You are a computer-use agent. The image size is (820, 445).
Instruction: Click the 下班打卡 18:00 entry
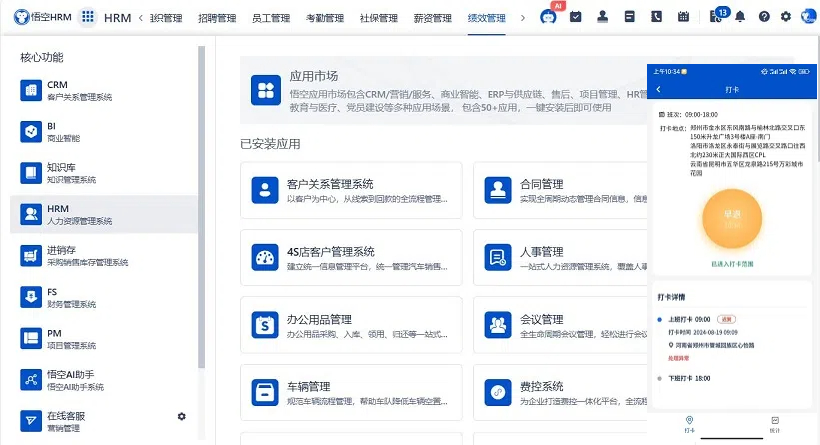pos(689,378)
